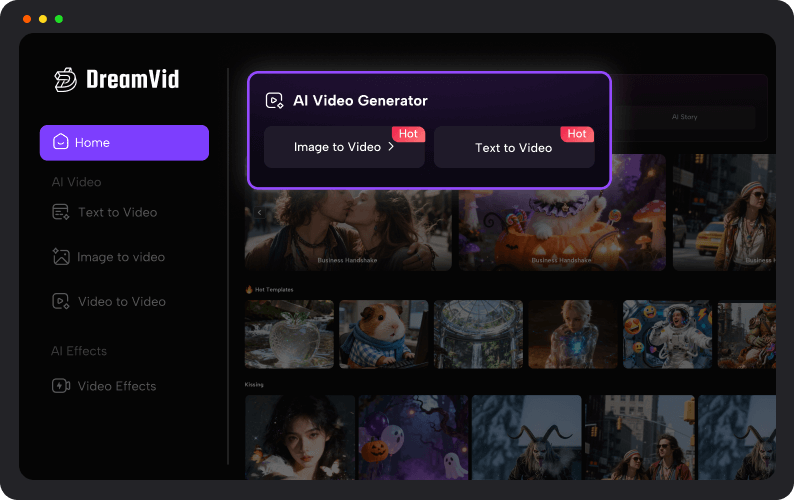Click the dimmed AI Story button
The height and width of the screenshot is (500, 794).
click(x=684, y=117)
